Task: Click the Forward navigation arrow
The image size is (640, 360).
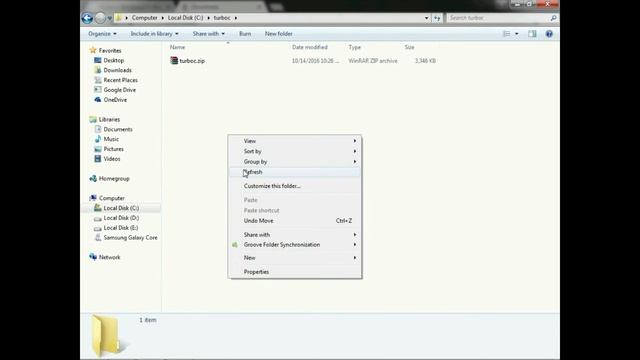Action: [100, 18]
